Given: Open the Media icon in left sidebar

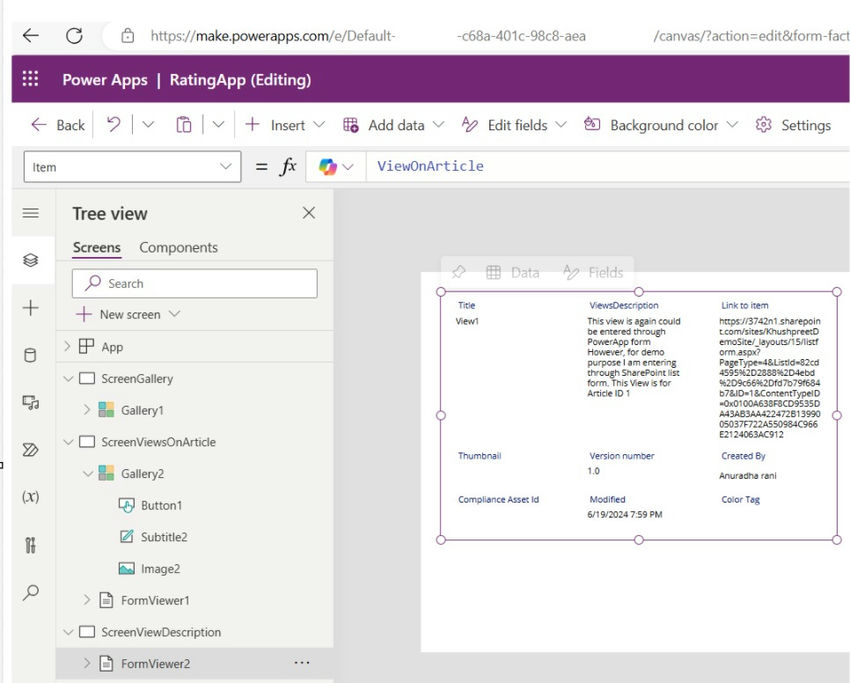Looking at the screenshot, I should (x=30, y=403).
